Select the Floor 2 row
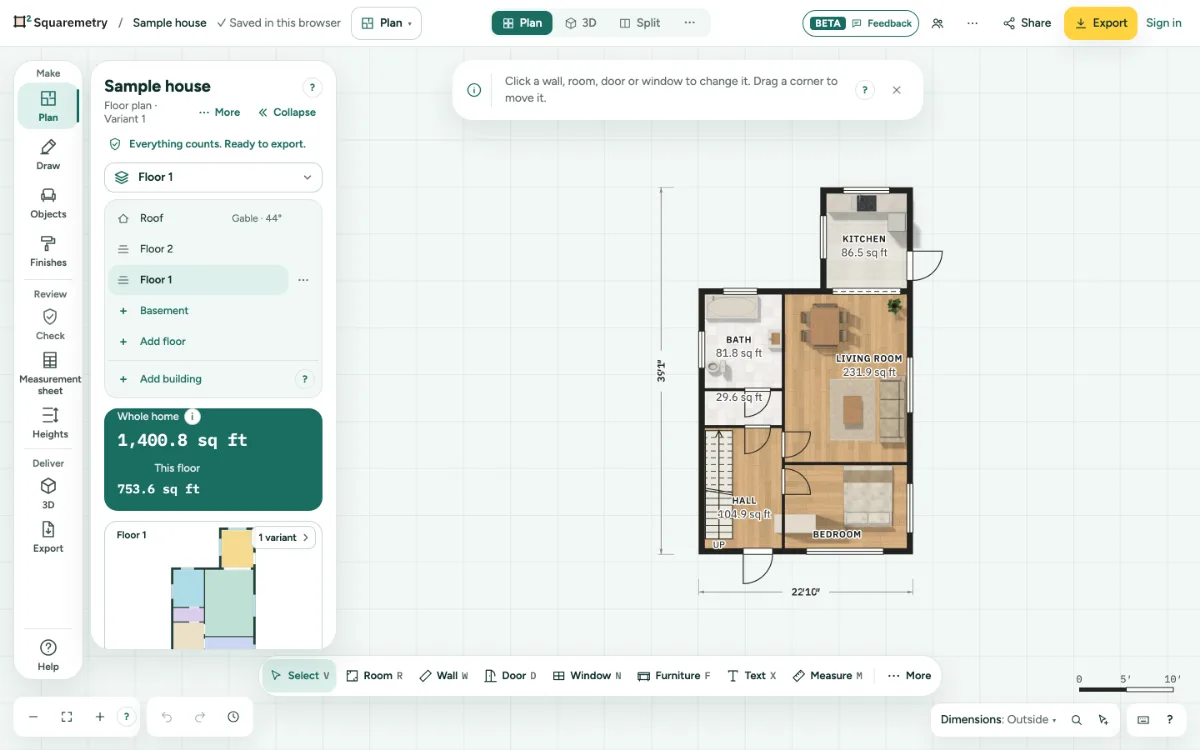 213,249
